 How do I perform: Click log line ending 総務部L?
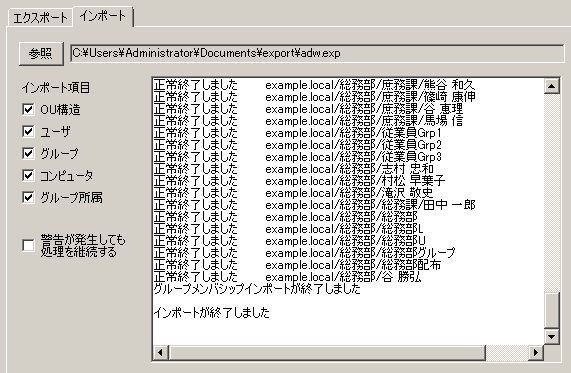click(x=288, y=229)
